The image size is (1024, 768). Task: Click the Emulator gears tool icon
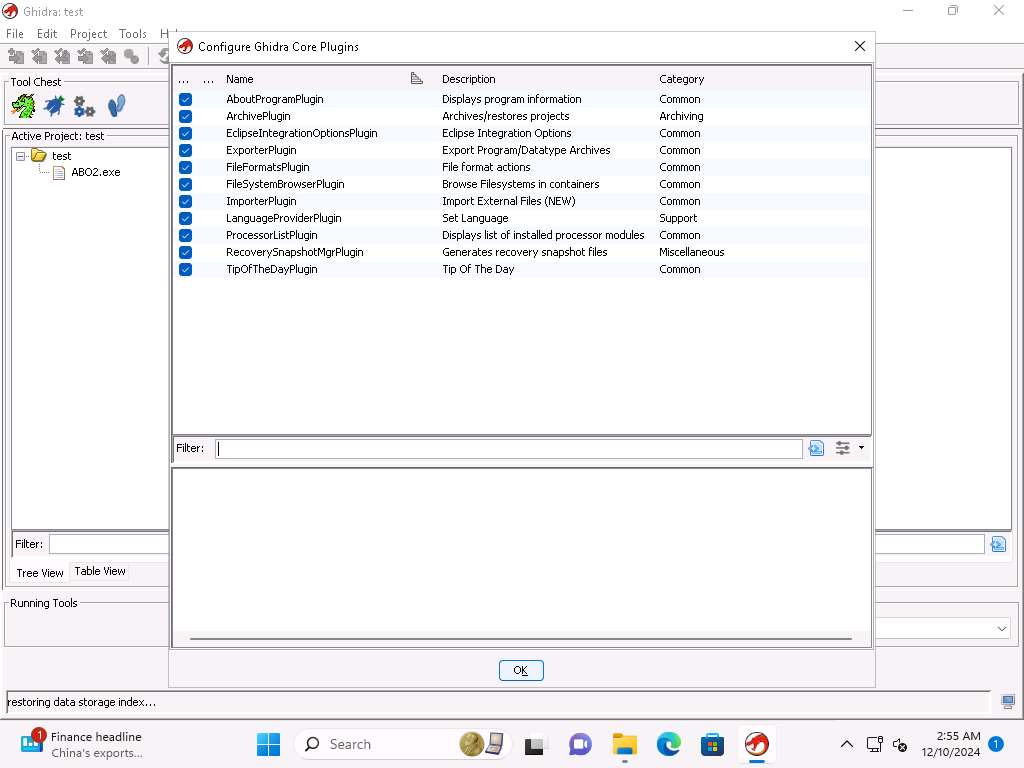click(85, 106)
